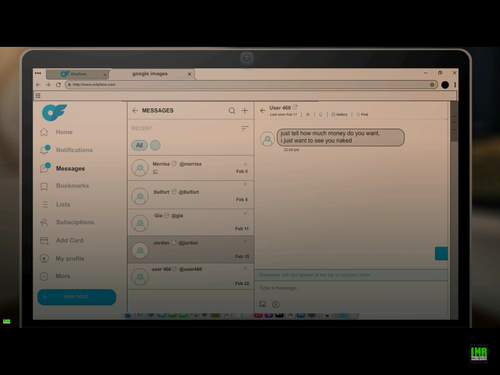Open conversation with Merrisa
The image size is (500, 375).
190,168
